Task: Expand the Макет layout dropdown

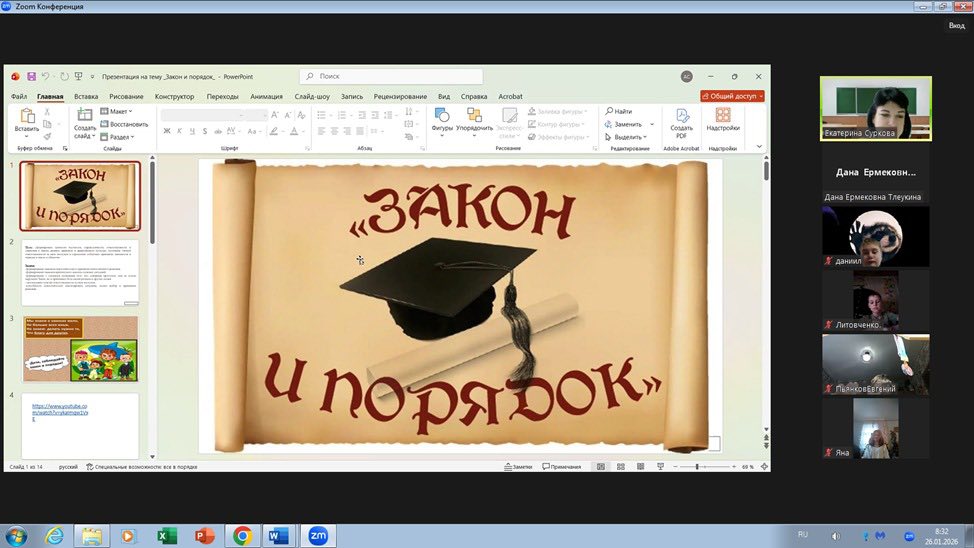Action: click(119, 111)
